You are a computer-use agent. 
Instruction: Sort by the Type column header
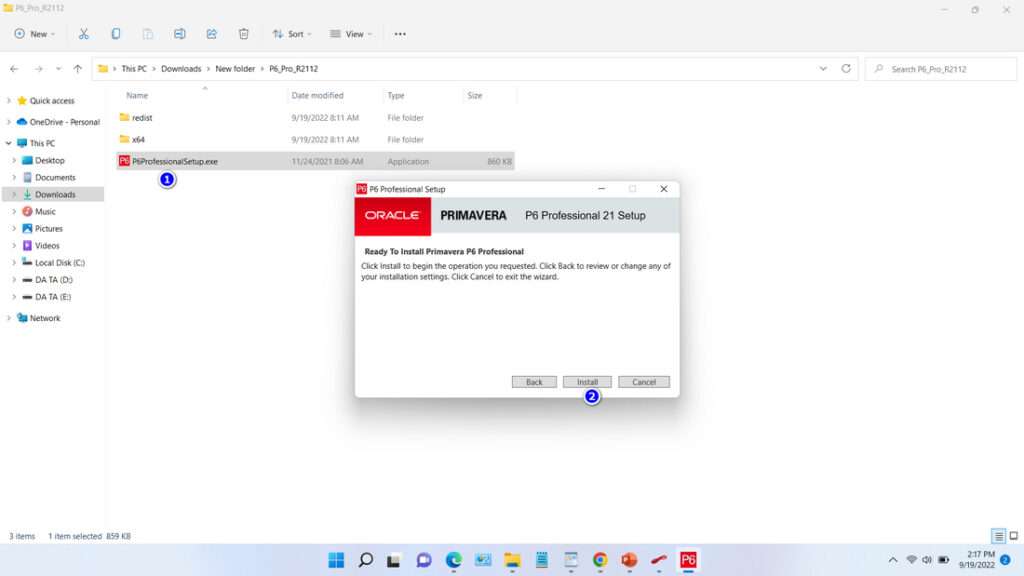pos(396,95)
